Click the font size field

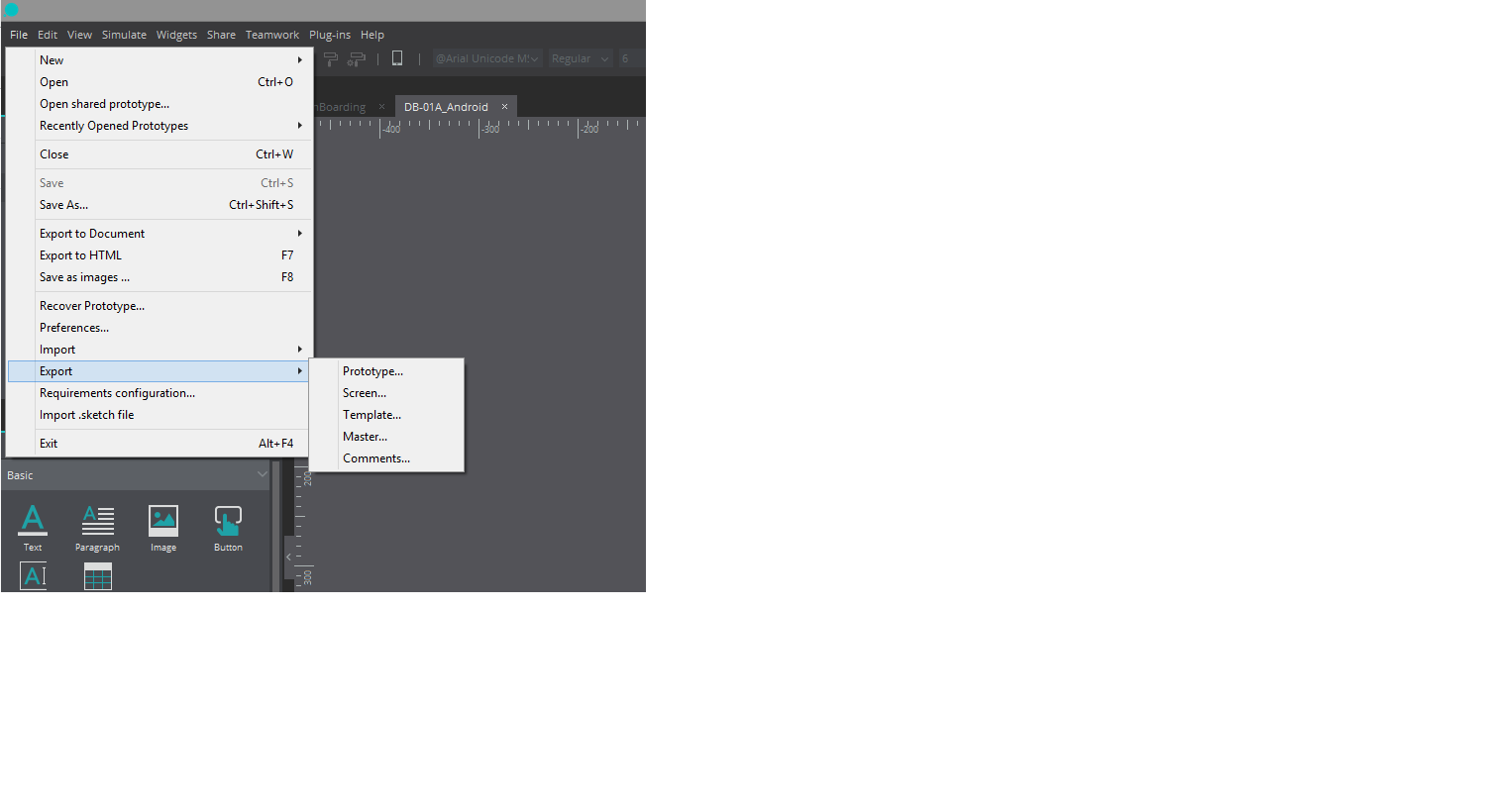pos(630,58)
